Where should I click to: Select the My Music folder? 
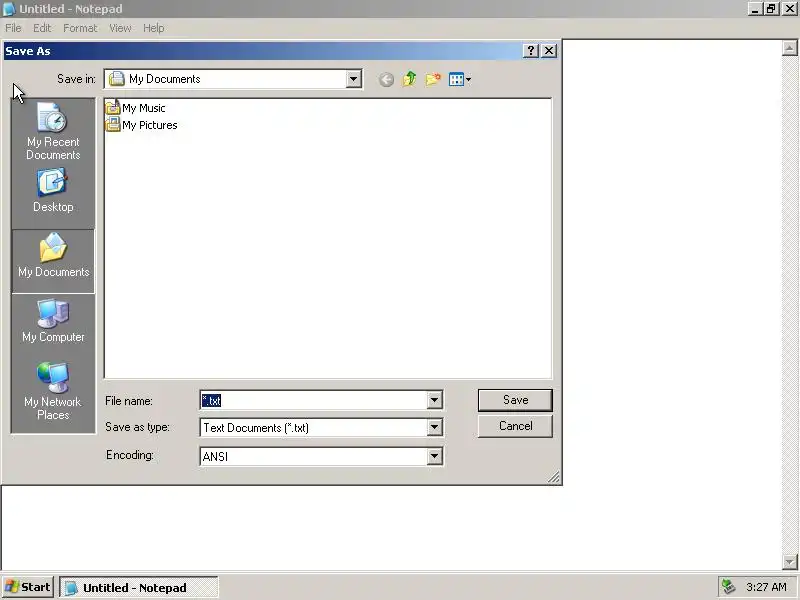(x=136, y=108)
